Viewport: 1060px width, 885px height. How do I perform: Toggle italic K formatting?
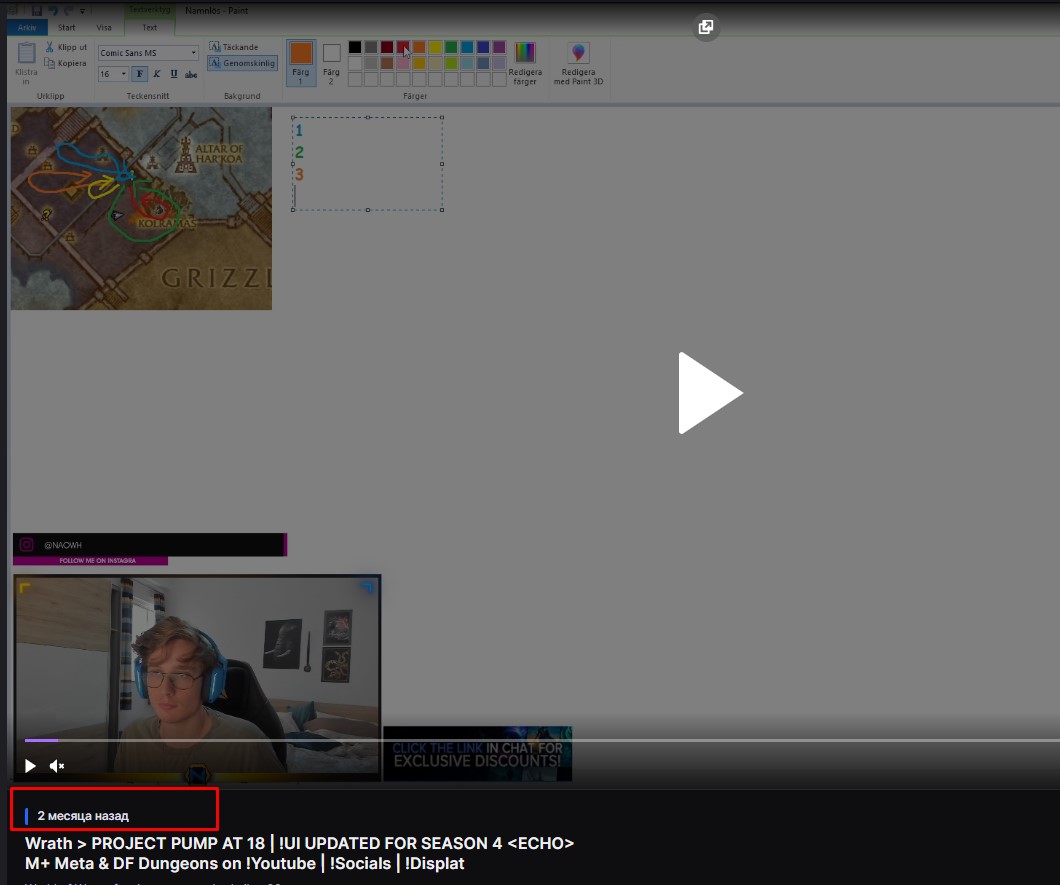157,74
